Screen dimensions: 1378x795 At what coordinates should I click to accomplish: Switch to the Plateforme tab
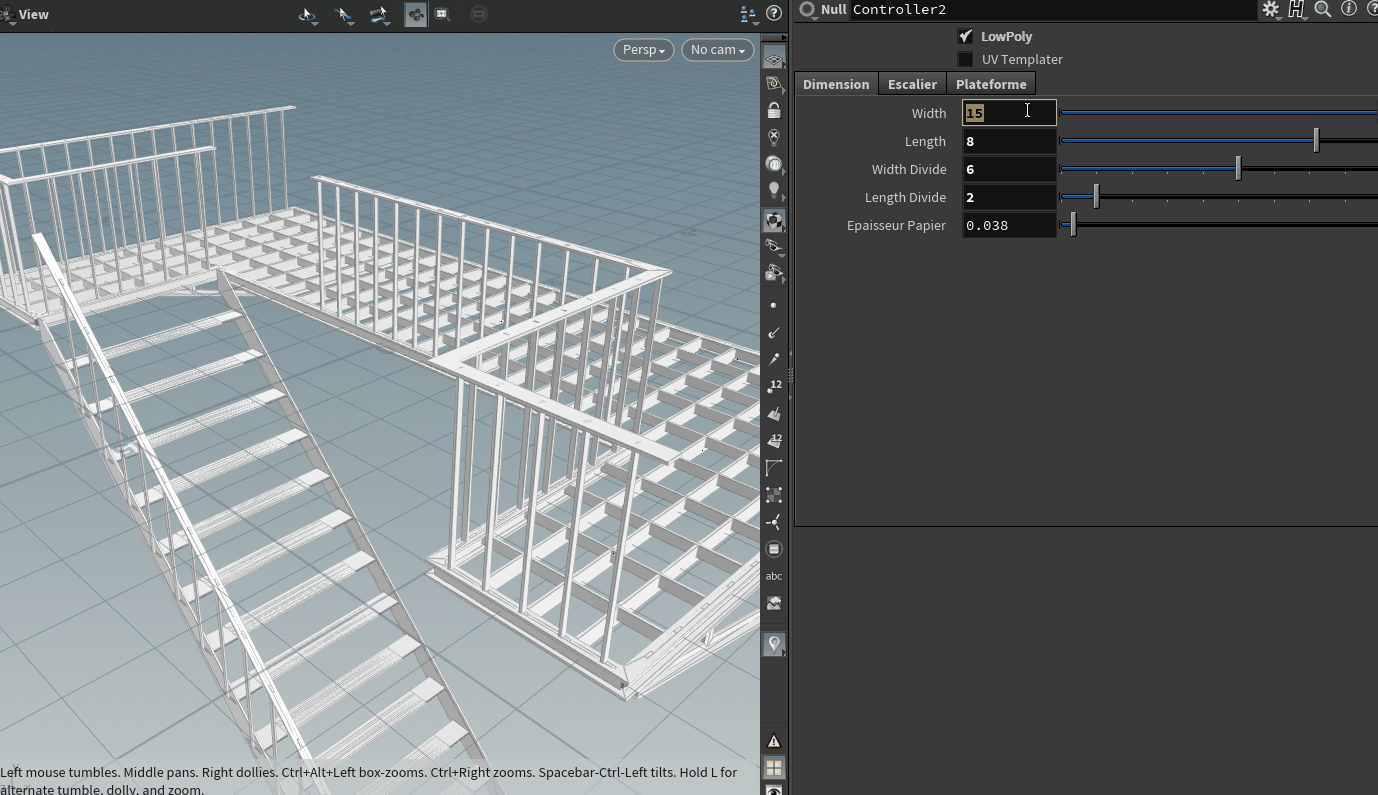click(990, 84)
